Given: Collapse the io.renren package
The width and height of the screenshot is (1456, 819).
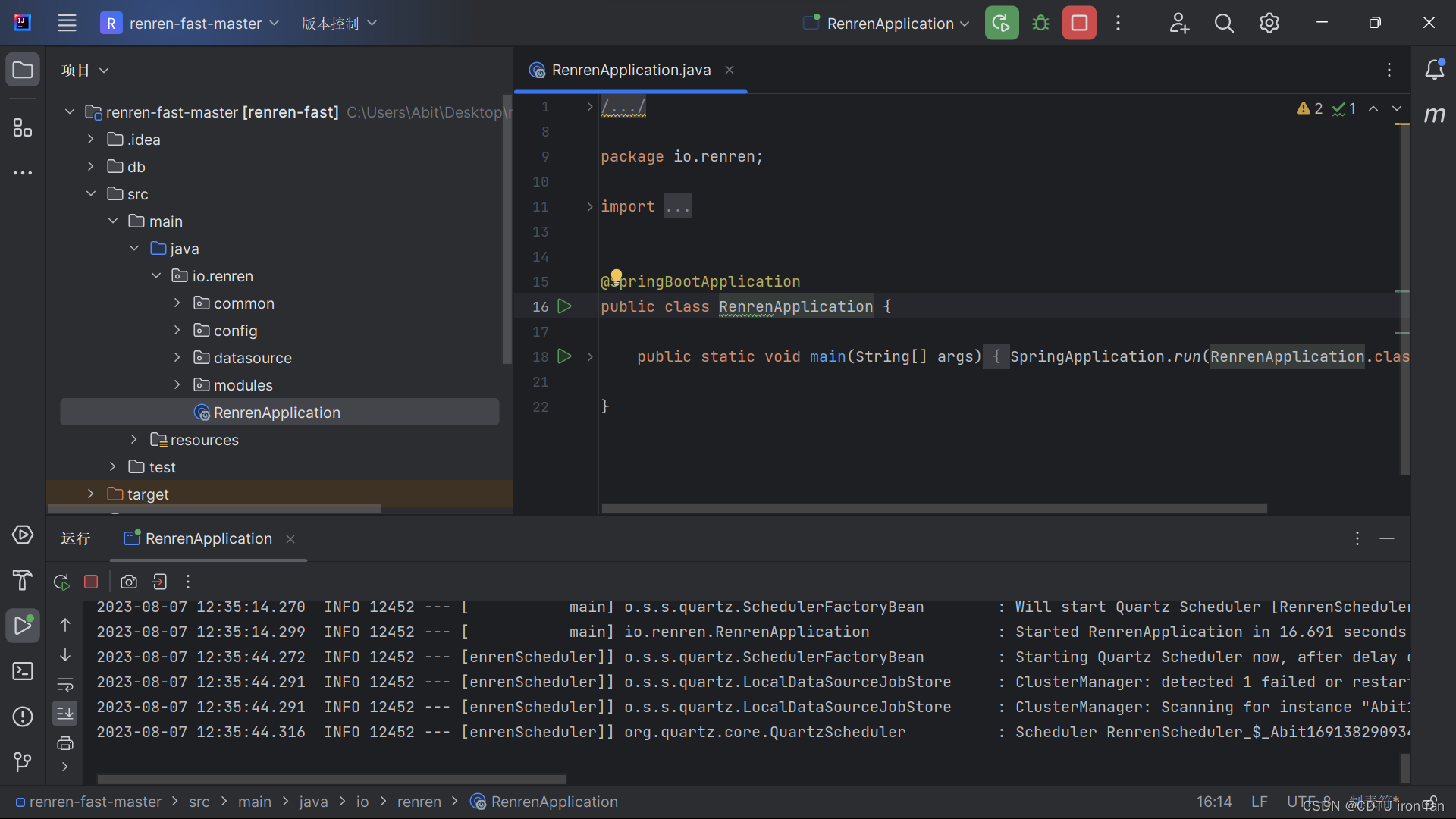Looking at the screenshot, I should (156, 276).
